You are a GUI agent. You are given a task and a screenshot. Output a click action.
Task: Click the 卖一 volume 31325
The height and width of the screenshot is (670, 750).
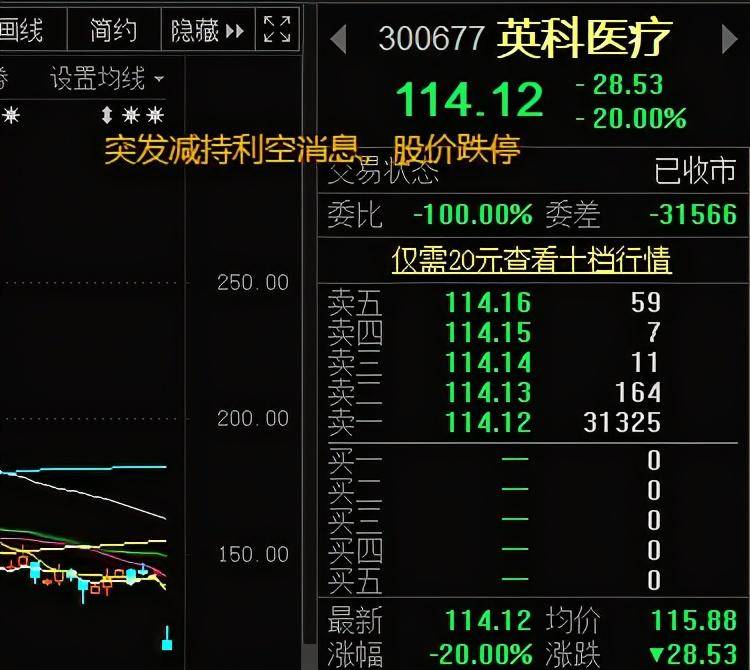pyautogui.click(x=622, y=423)
